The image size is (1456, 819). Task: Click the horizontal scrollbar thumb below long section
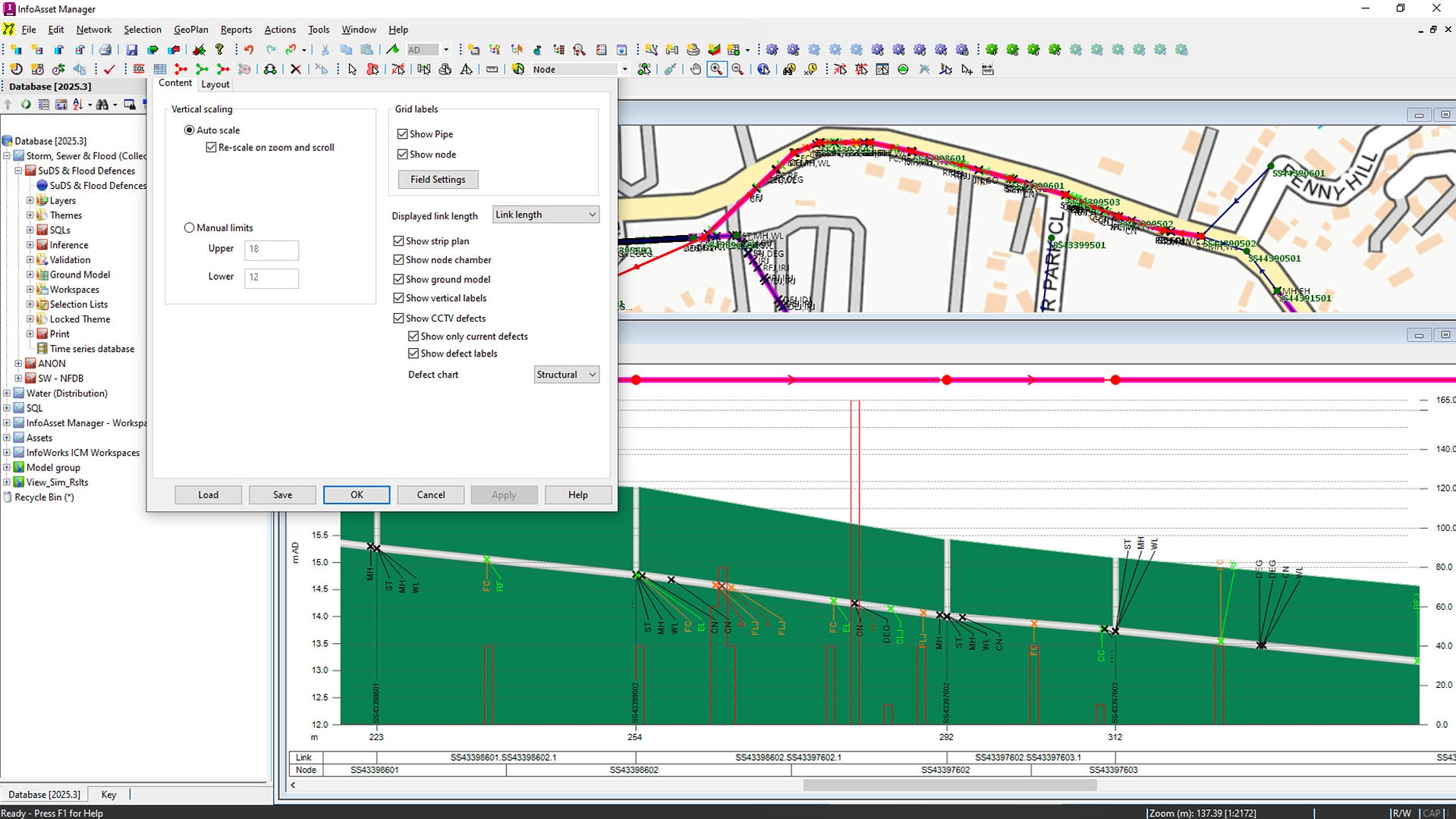tap(950, 786)
